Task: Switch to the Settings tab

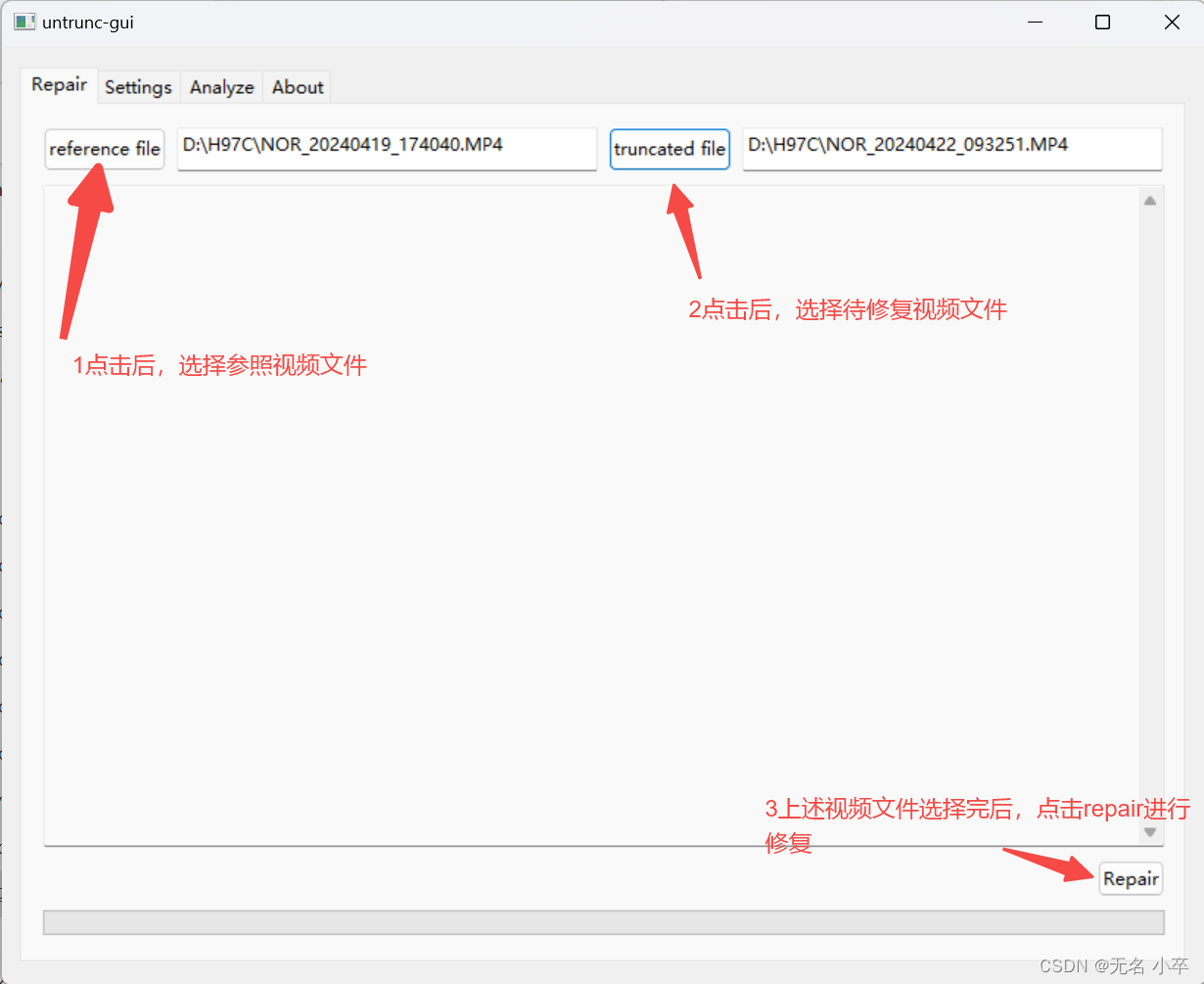Action: 138,87
